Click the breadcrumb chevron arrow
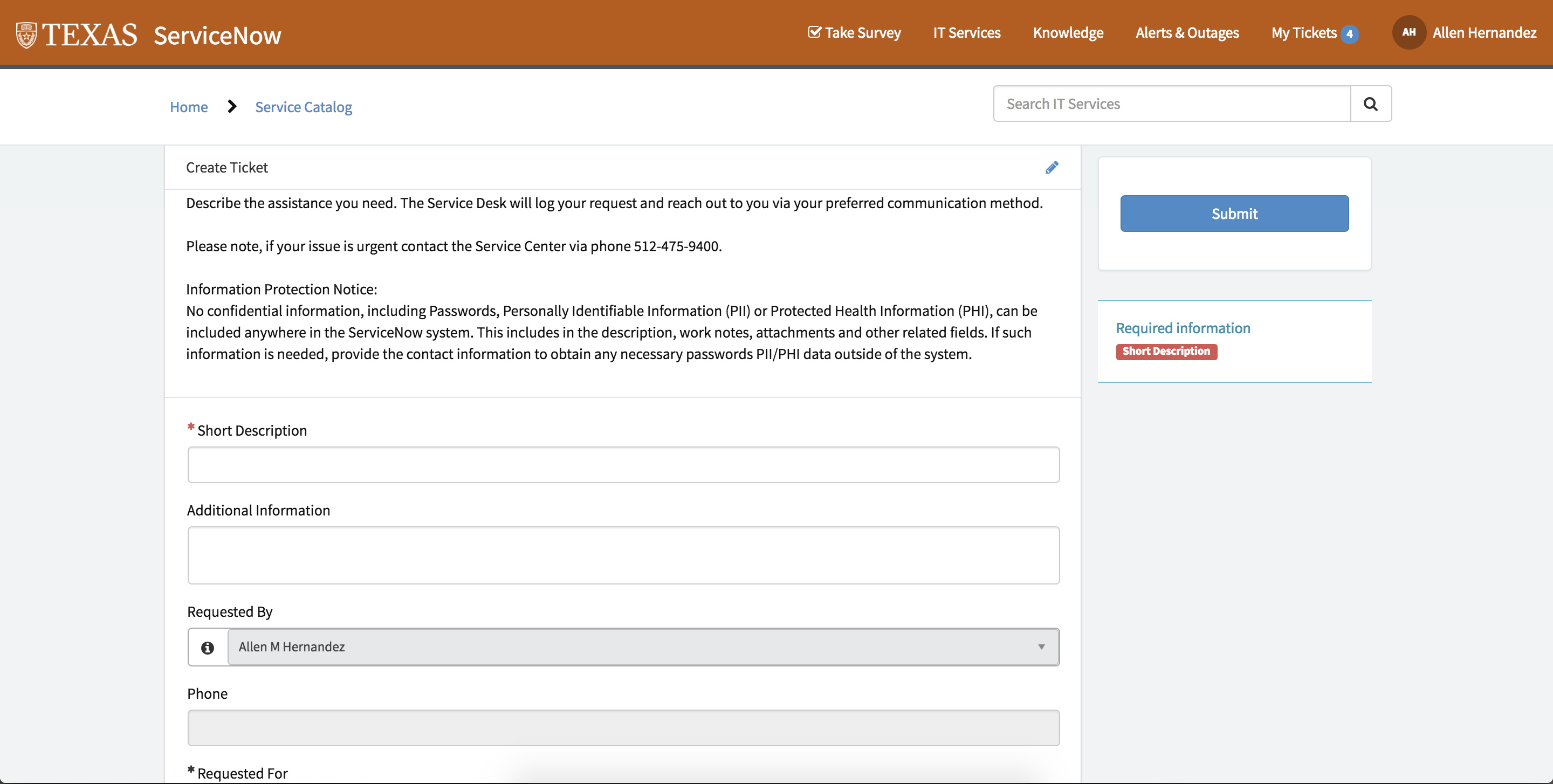This screenshot has width=1553, height=784. pyautogui.click(x=232, y=107)
